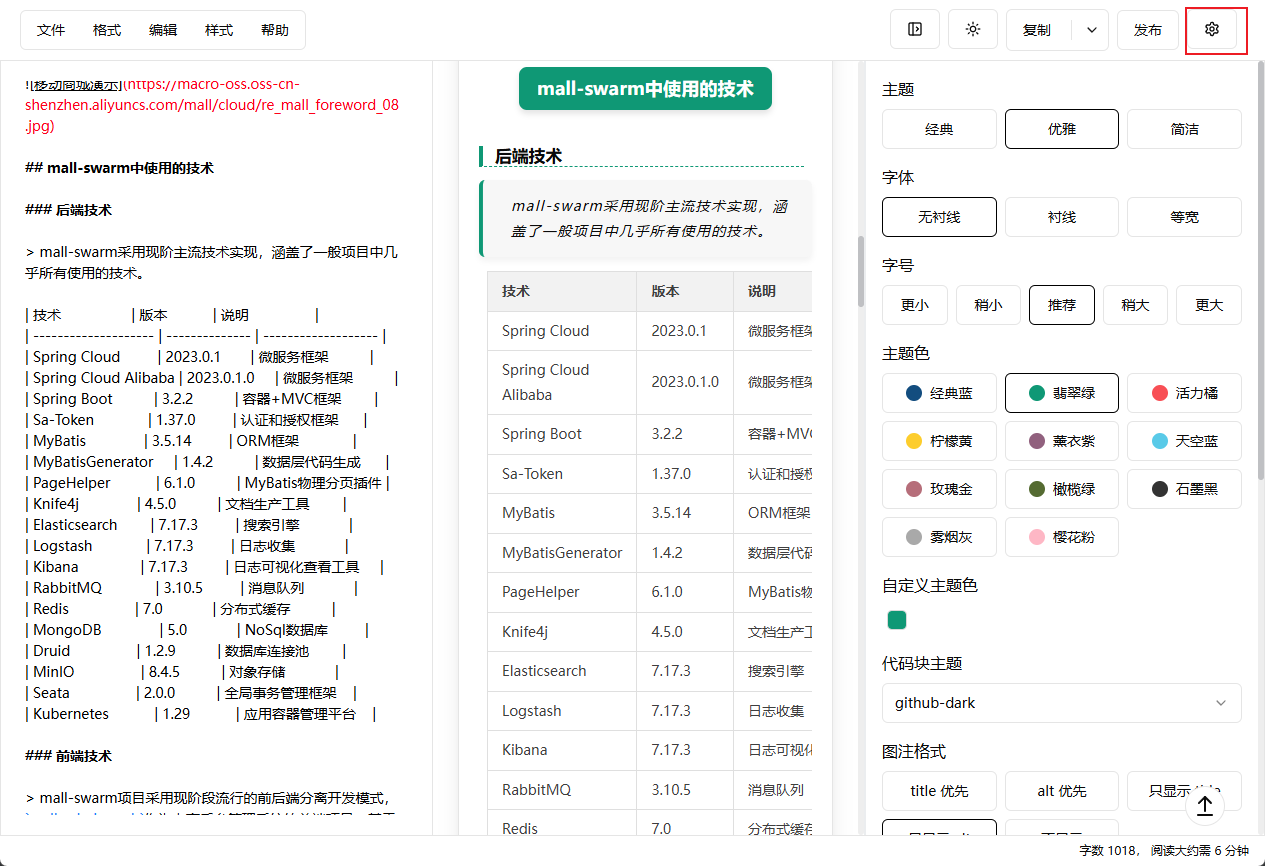1265x866 pixels.
Task: Set font size to 更大
Action: pyautogui.click(x=1209, y=305)
